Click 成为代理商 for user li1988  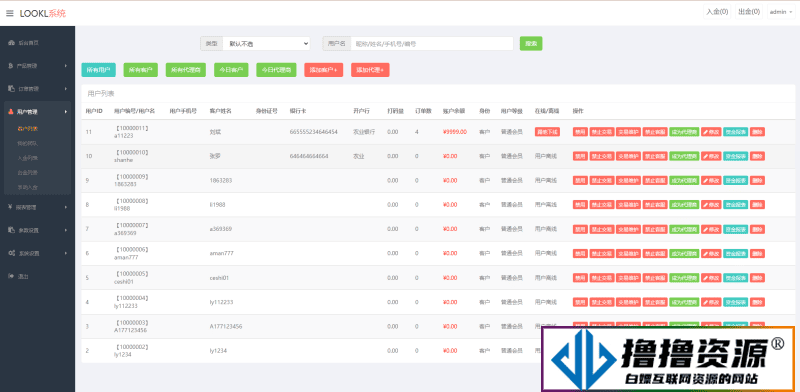click(x=684, y=205)
